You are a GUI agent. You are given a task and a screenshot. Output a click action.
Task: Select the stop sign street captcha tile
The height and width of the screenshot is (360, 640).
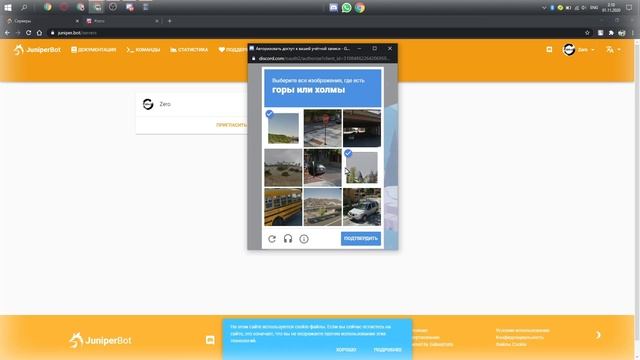(x=322, y=128)
